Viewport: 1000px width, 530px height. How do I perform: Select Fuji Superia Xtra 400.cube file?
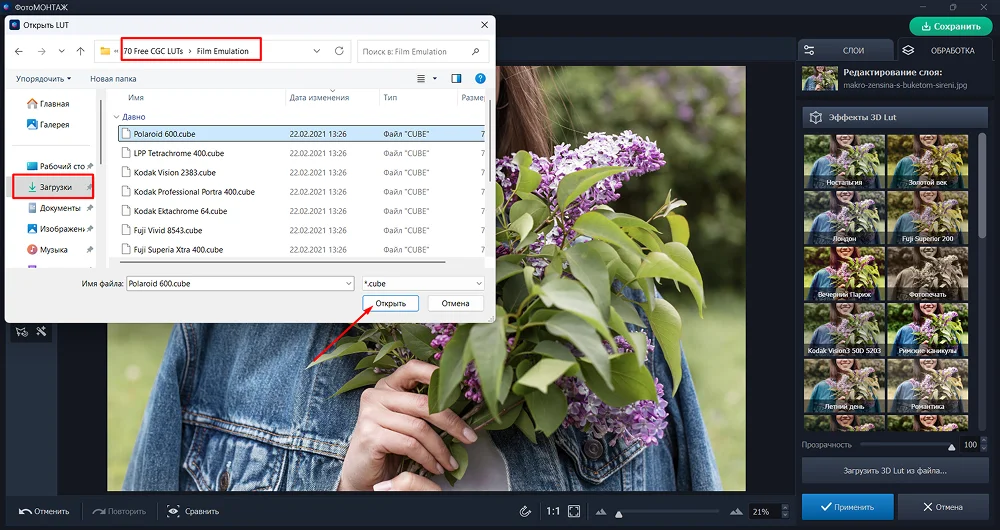click(x=301, y=249)
